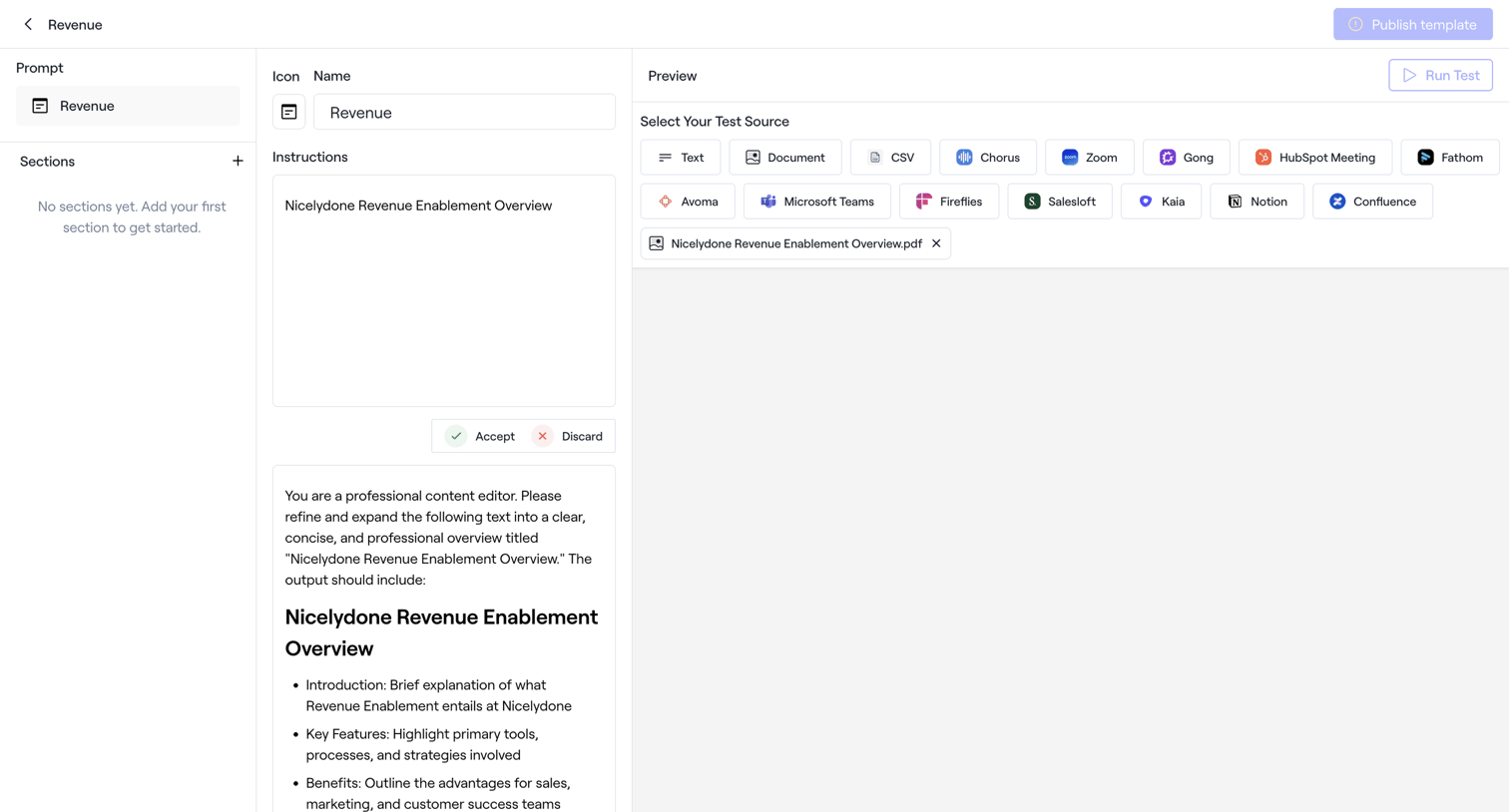The width and height of the screenshot is (1509, 812).
Task: Open the icon picker next to Name
Action: pos(288,113)
